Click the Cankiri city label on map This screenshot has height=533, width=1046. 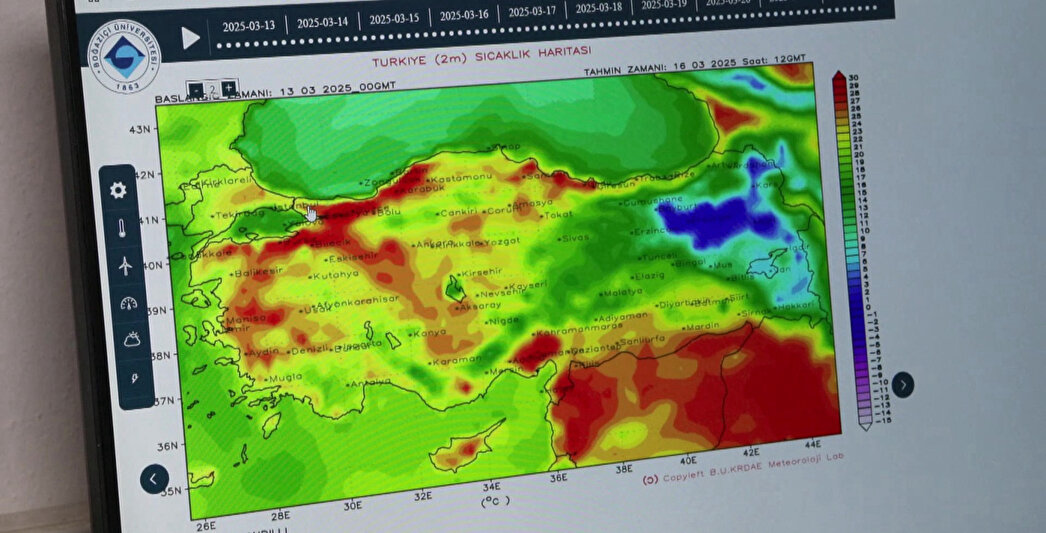(x=458, y=213)
